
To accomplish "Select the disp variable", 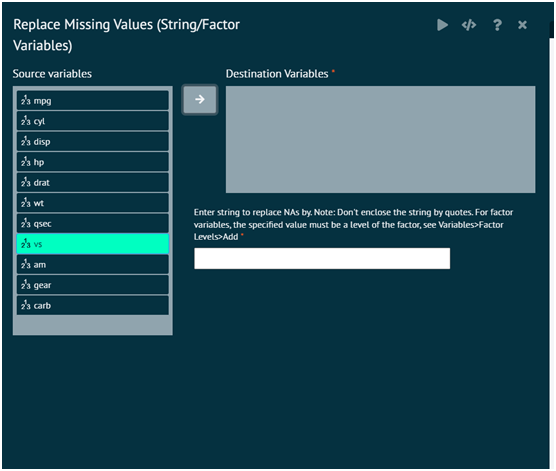I will click(93, 142).
